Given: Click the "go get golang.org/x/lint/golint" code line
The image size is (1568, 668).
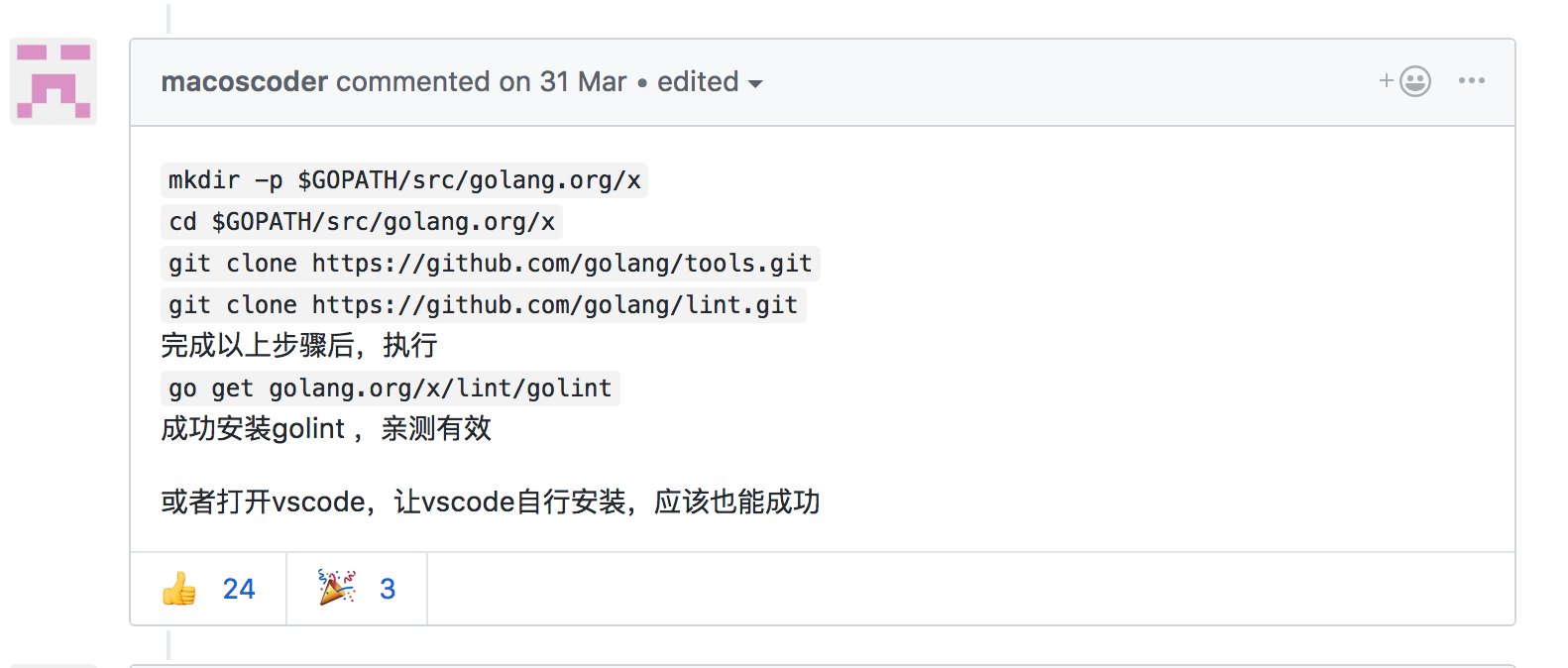Looking at the screenshot, I should (390, 389).
